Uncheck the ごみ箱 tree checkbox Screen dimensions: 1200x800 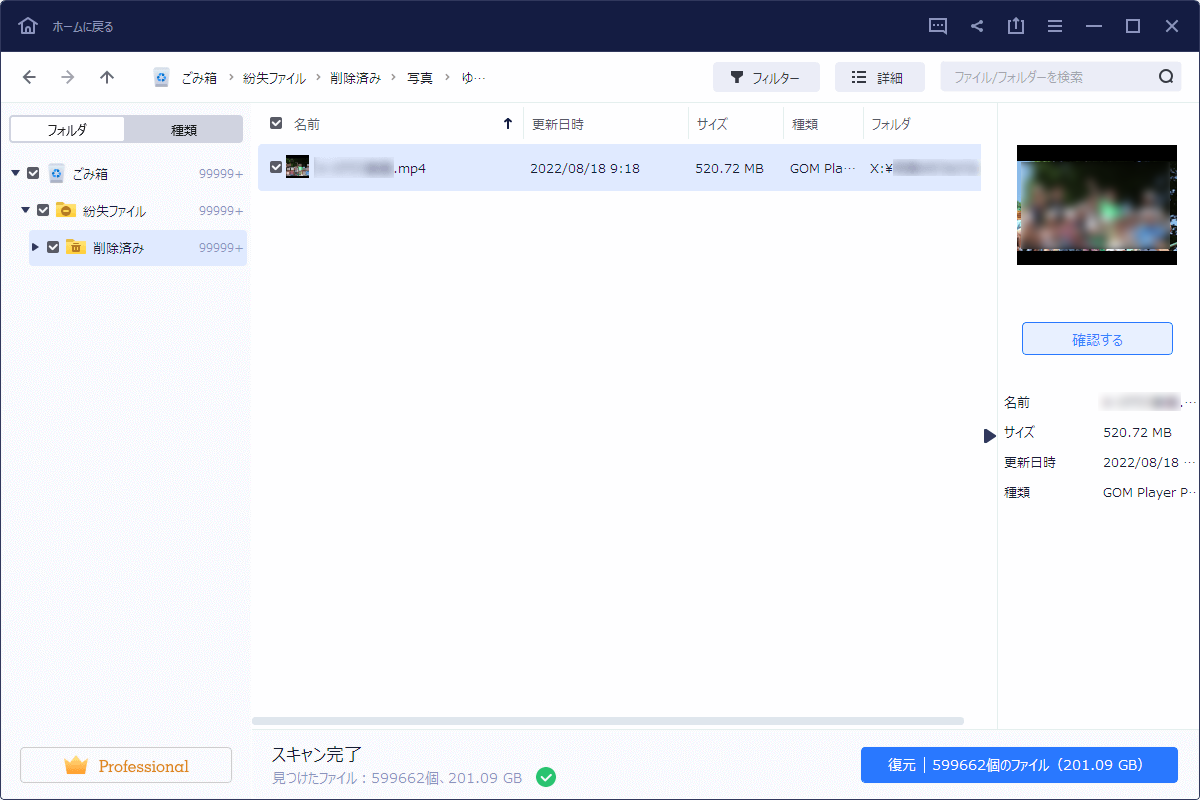click(33, 173)
